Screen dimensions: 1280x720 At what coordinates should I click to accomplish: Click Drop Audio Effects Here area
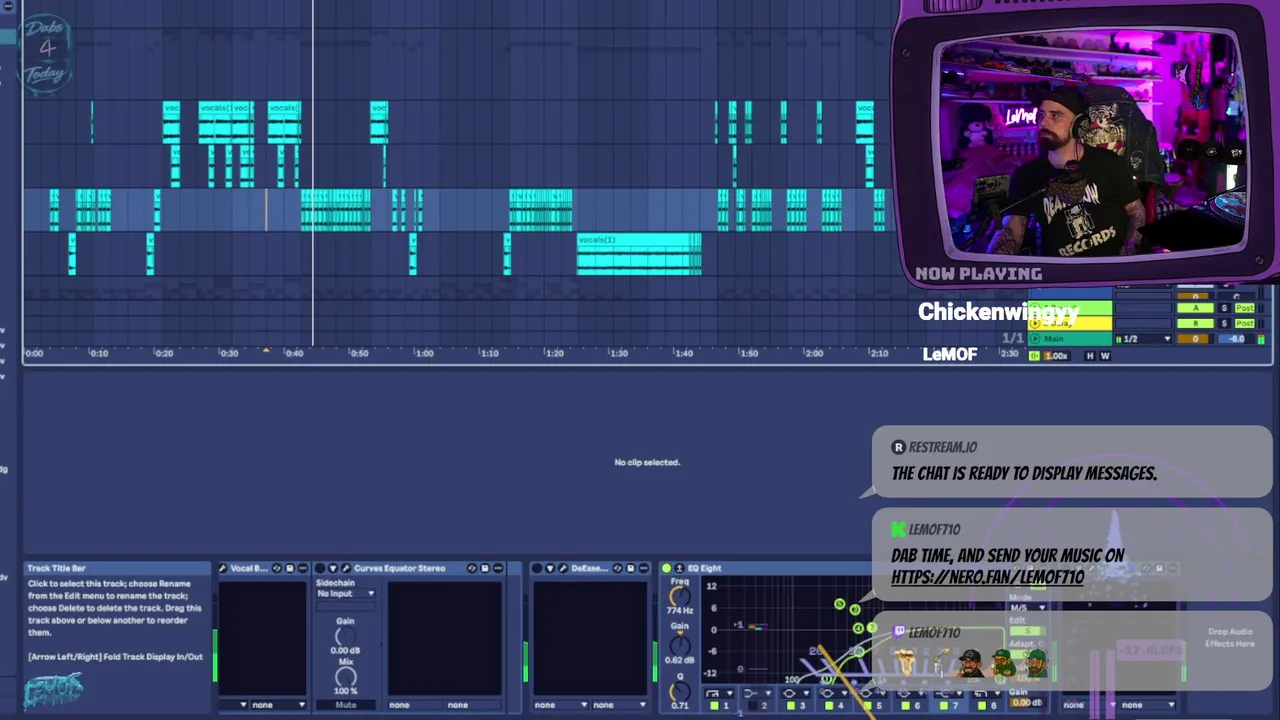click(x=1230, y=637)
